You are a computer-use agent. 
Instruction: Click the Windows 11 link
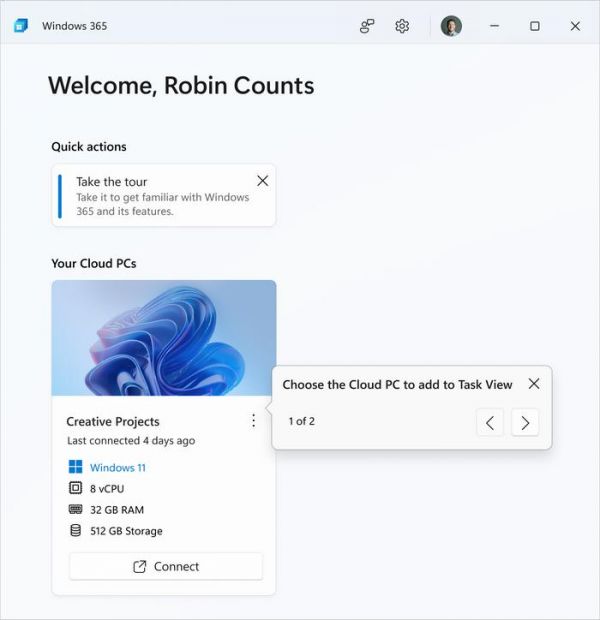click(118, 467)
